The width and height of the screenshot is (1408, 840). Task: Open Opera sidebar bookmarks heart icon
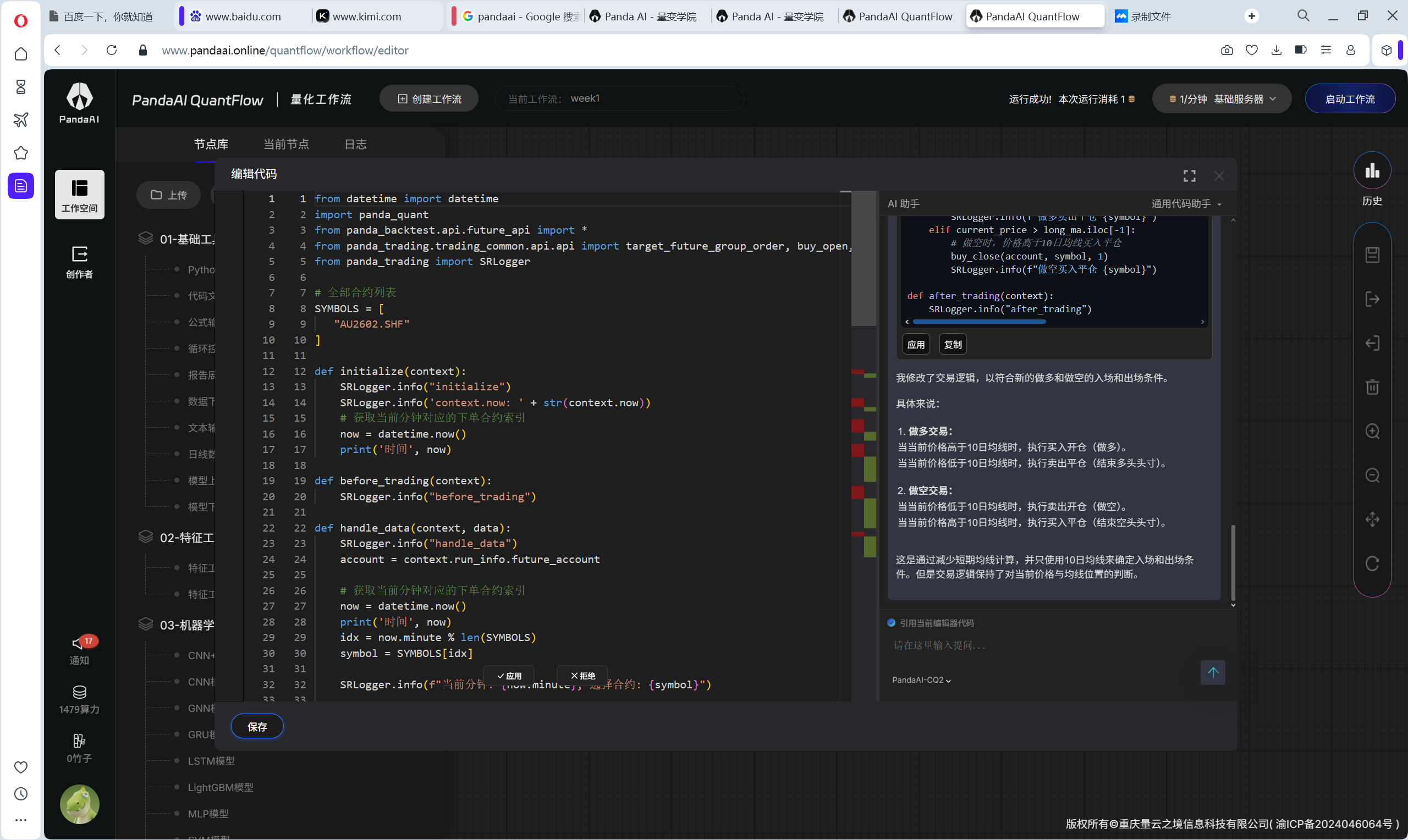21,767
